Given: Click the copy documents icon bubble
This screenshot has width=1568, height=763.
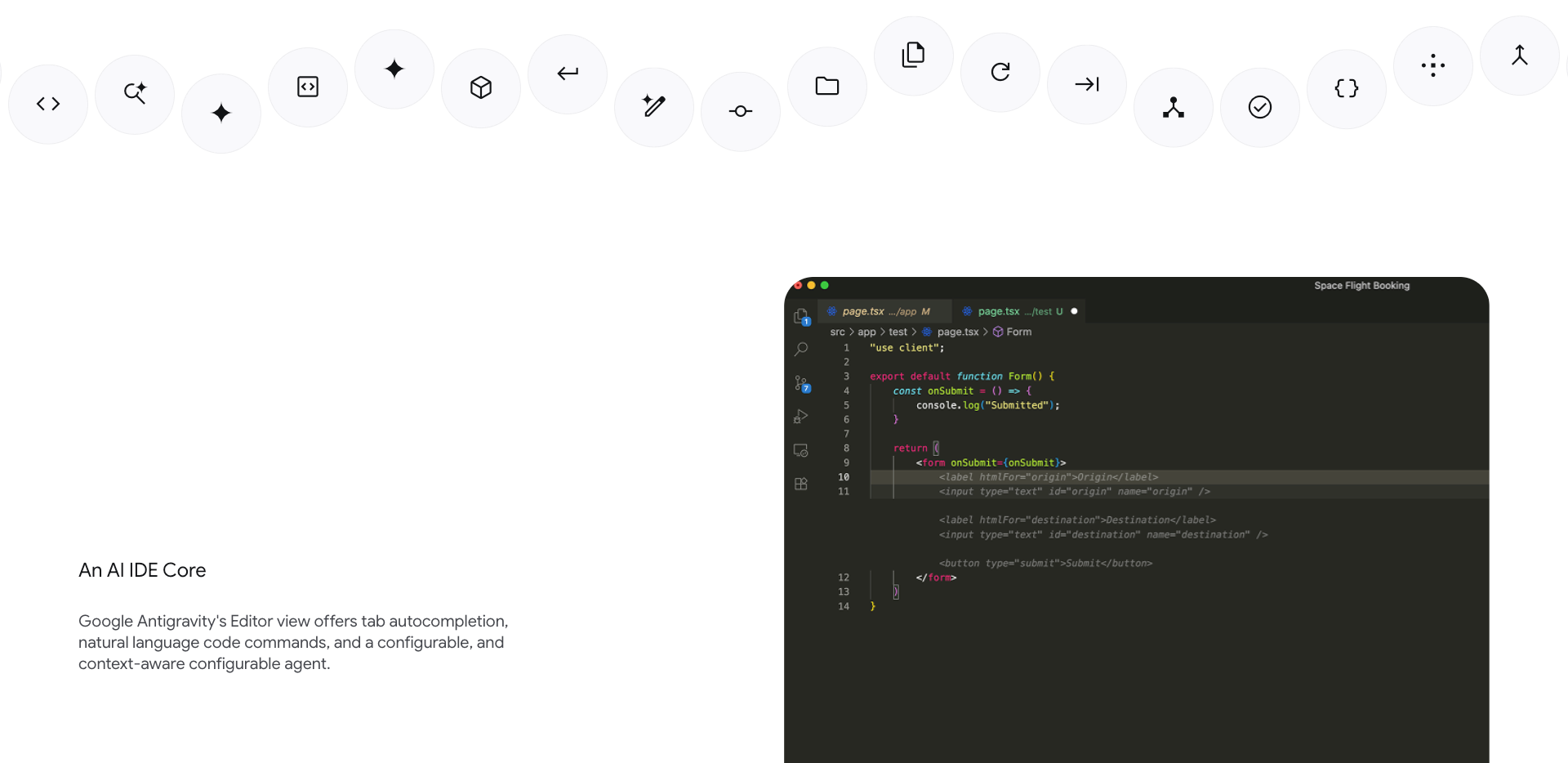Looking at the screenshot, I should point(913,55).
